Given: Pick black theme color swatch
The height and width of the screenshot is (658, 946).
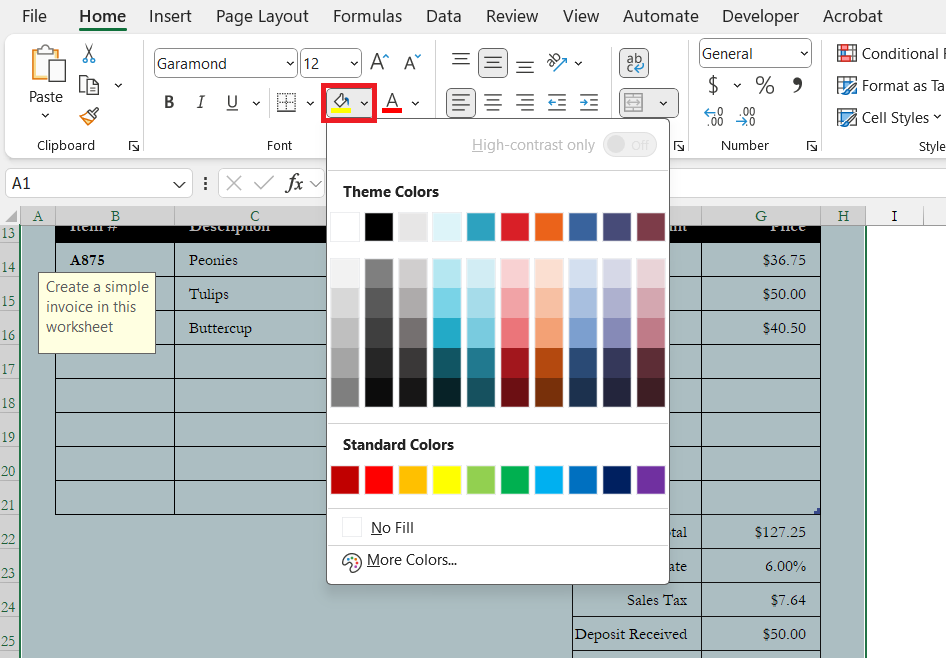Looking at the screenshot, I should 379,227.
